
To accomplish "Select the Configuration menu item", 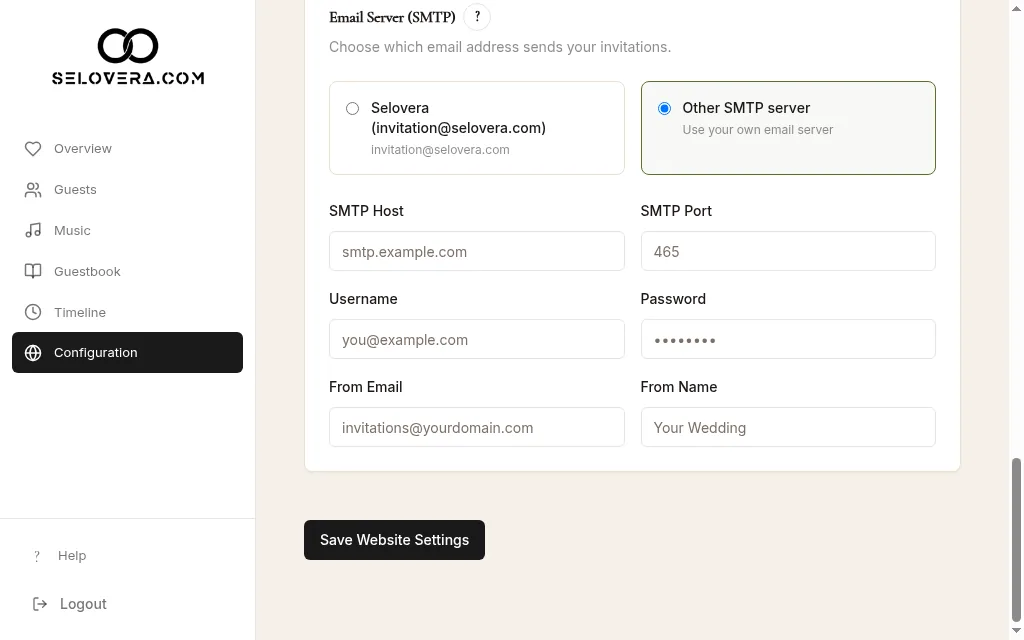I will click(127, 353).
